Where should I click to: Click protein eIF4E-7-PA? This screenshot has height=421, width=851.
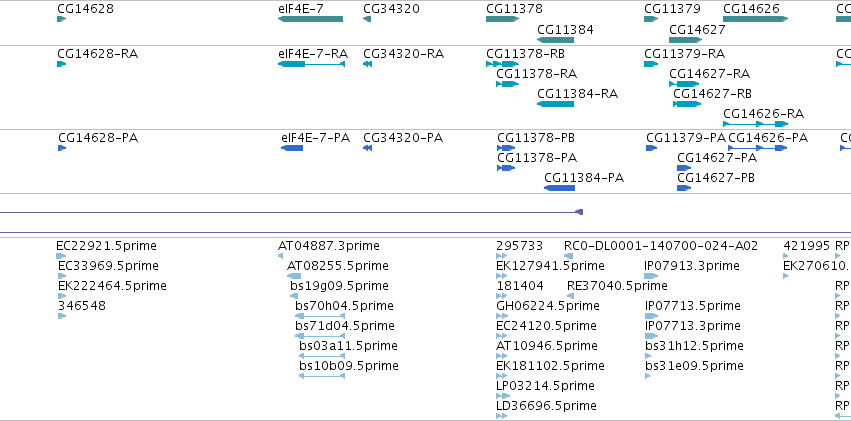(316, 138)
